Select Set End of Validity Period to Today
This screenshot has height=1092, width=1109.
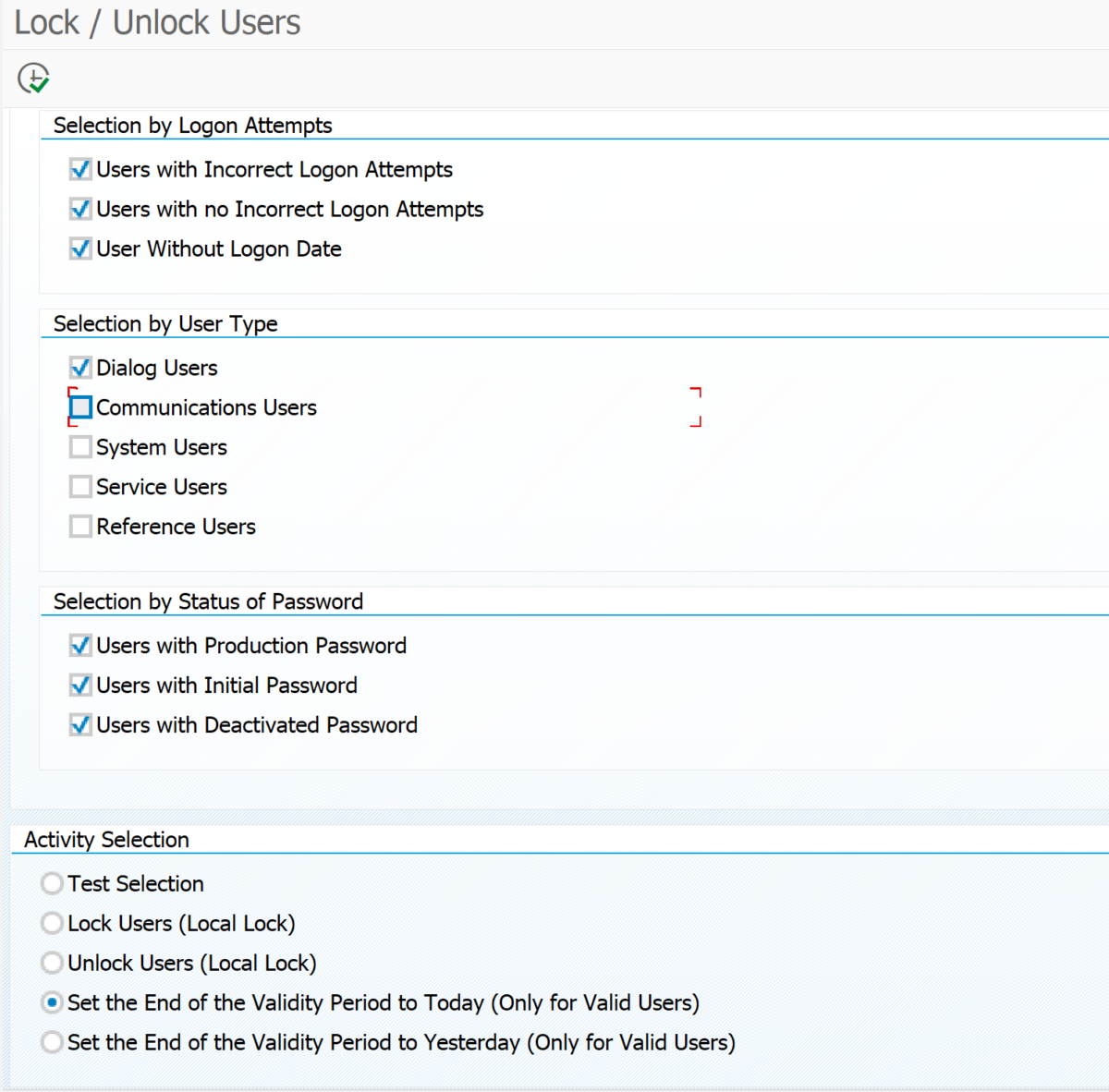click(x=52, y=1002)
